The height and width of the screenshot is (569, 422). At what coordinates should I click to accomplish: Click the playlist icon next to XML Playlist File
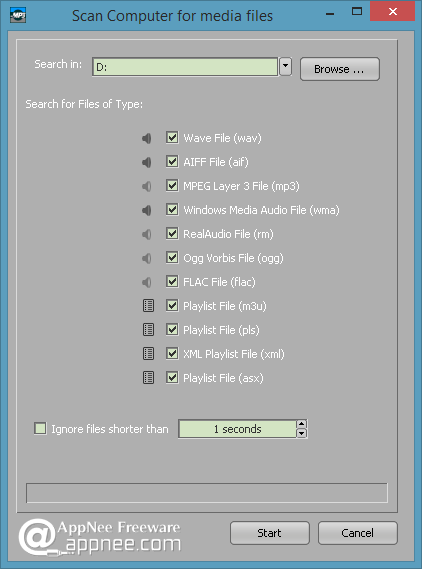tap(148, 354)
